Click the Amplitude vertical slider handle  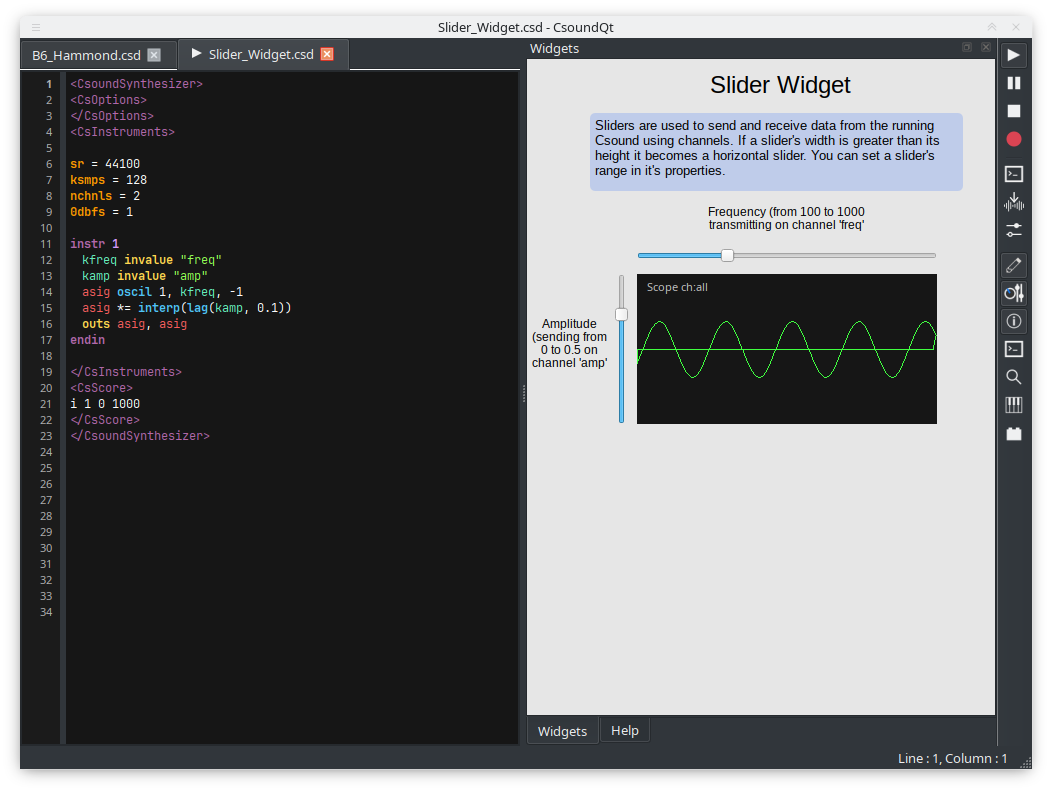[621, 315]
